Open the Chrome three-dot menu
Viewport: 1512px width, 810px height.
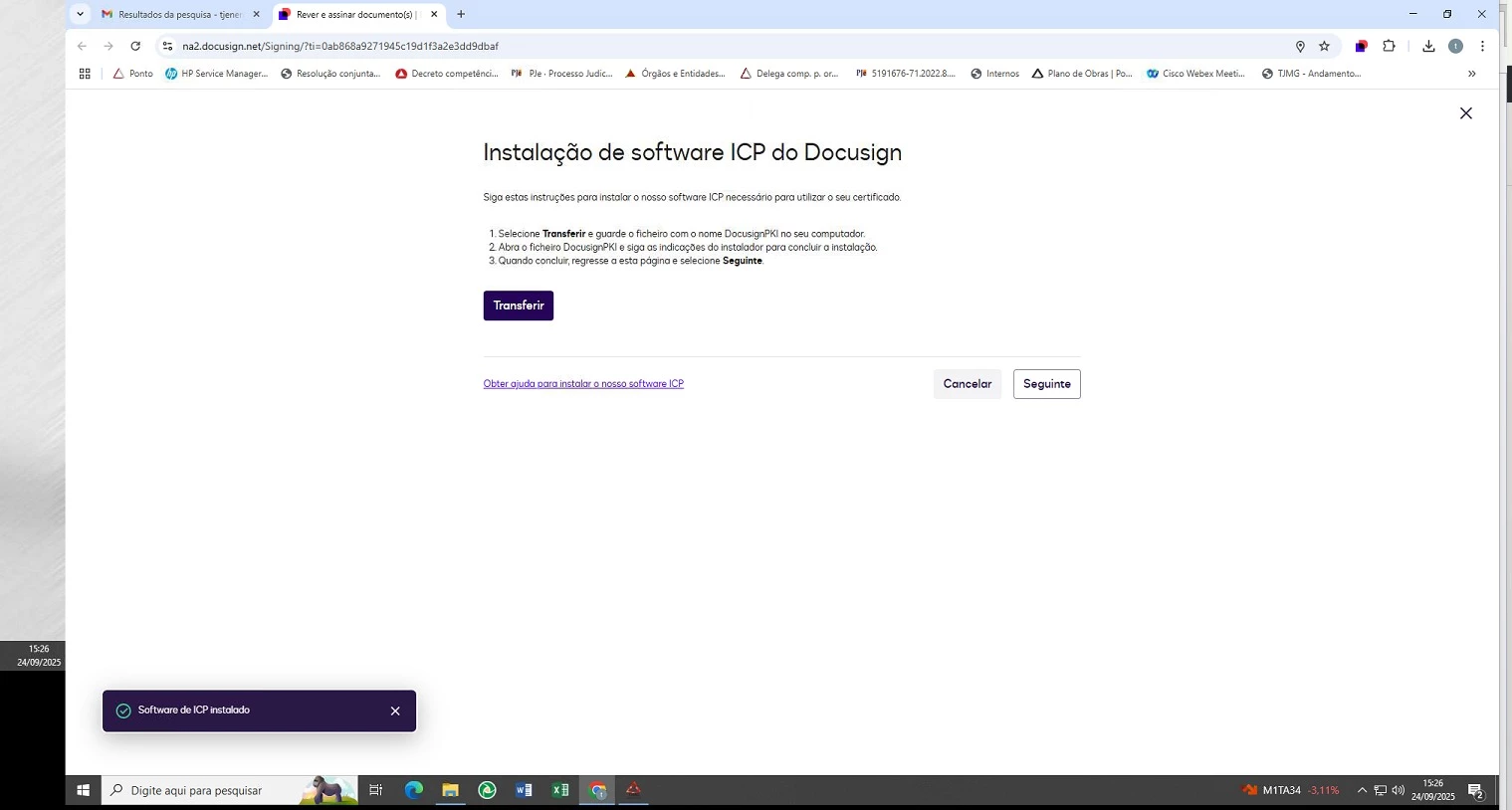1482,46
